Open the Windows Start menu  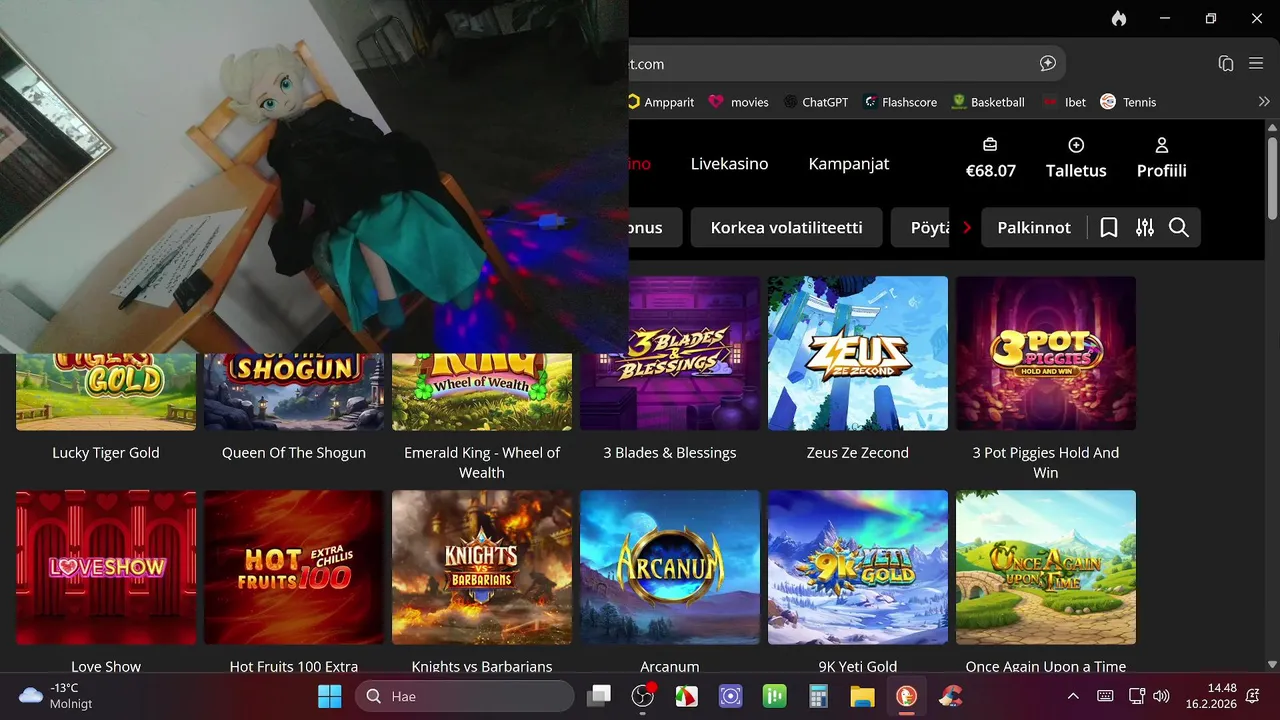[329, 696]
